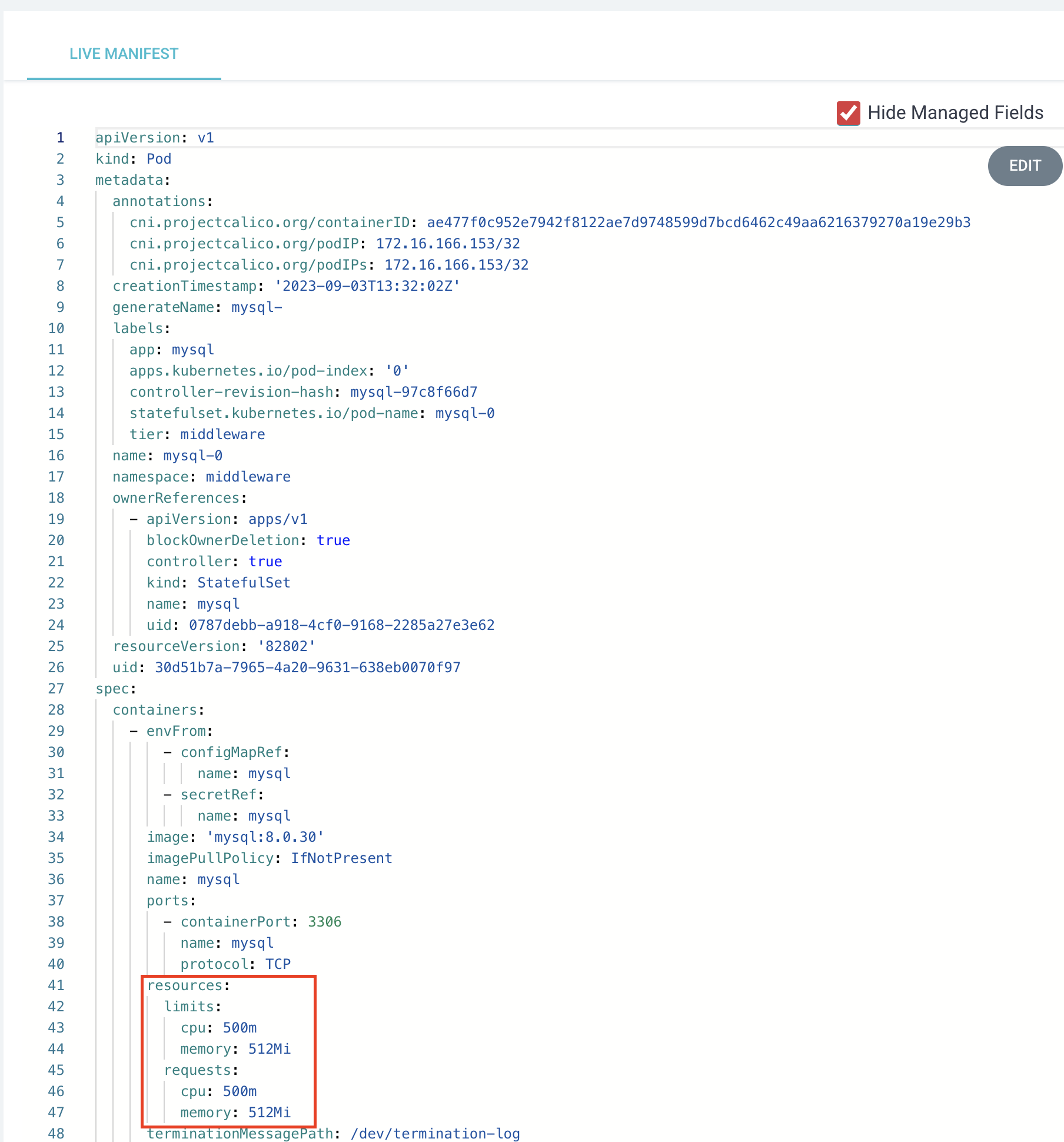This screenshot has height=1142, width=1064.
Task: Click the limits cpu: 500m on line 43
Action: point(219,1028)
